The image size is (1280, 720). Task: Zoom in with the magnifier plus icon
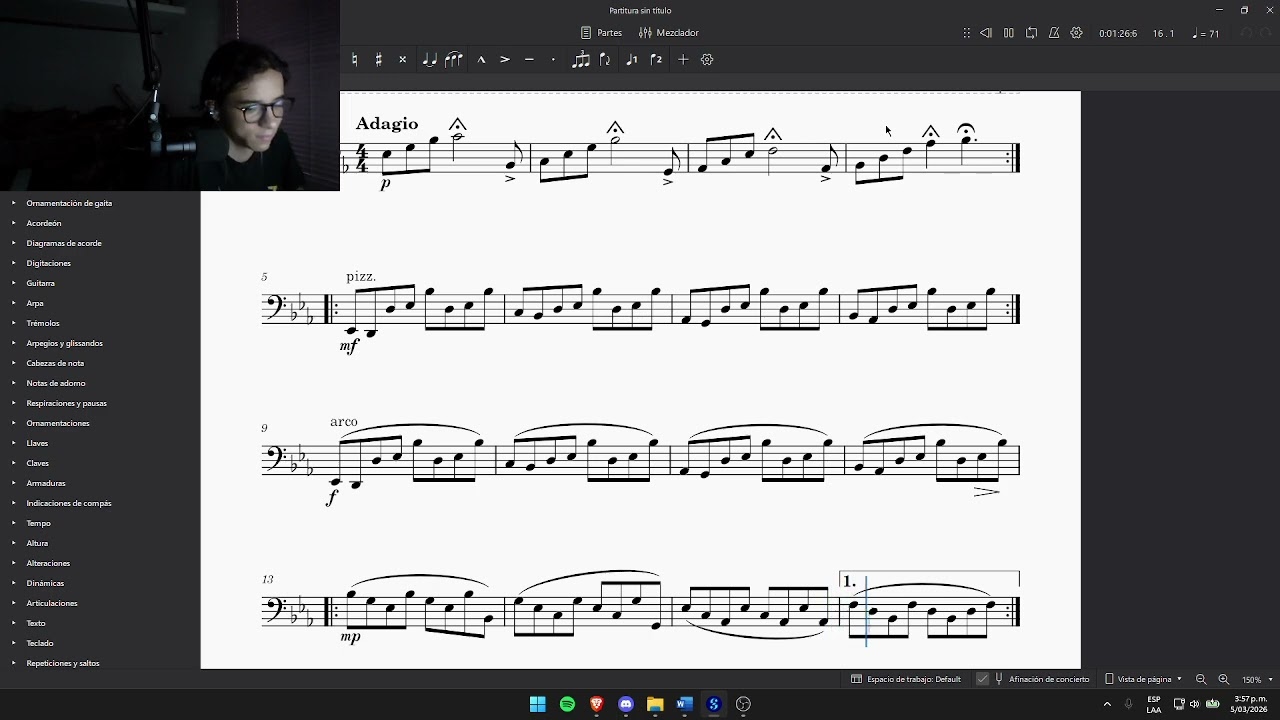1223,679
